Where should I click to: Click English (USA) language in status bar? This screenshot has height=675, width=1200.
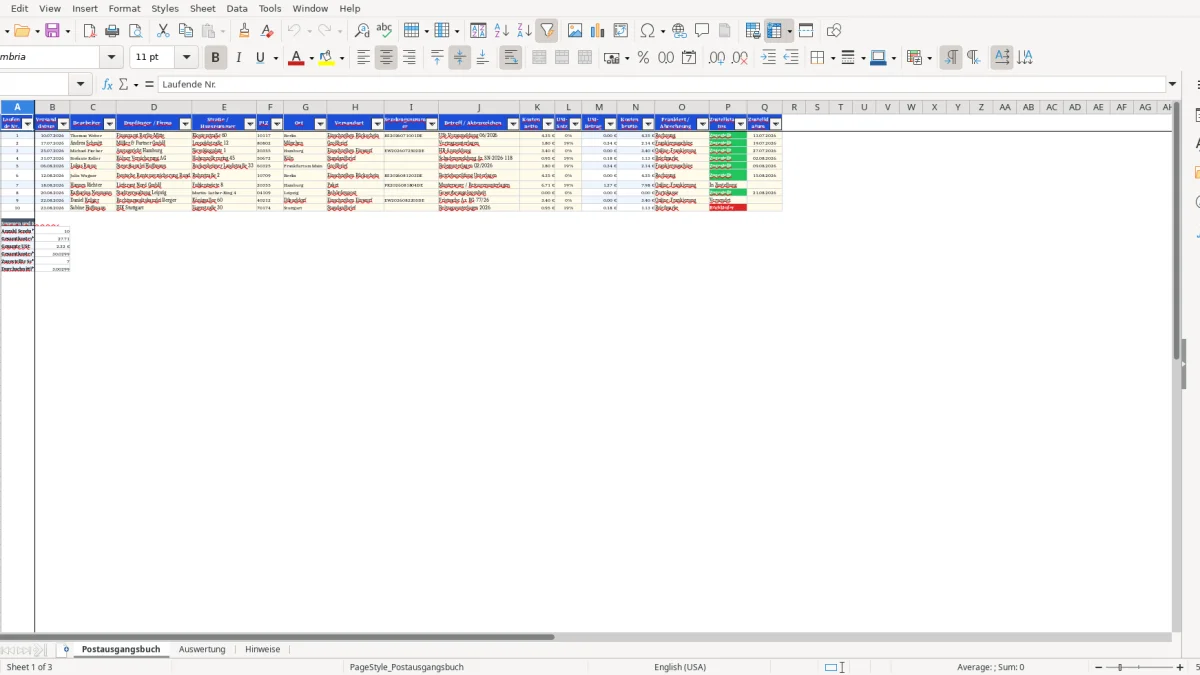pos(680,667)
